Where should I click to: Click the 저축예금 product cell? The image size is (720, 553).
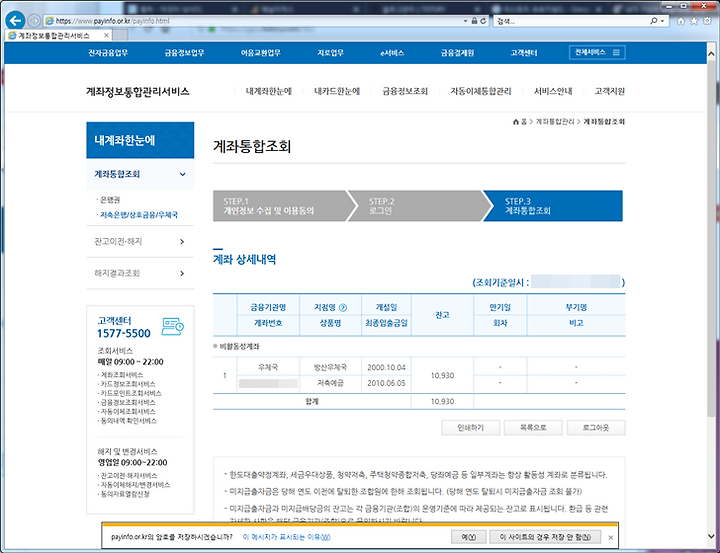tap(330, 383)
